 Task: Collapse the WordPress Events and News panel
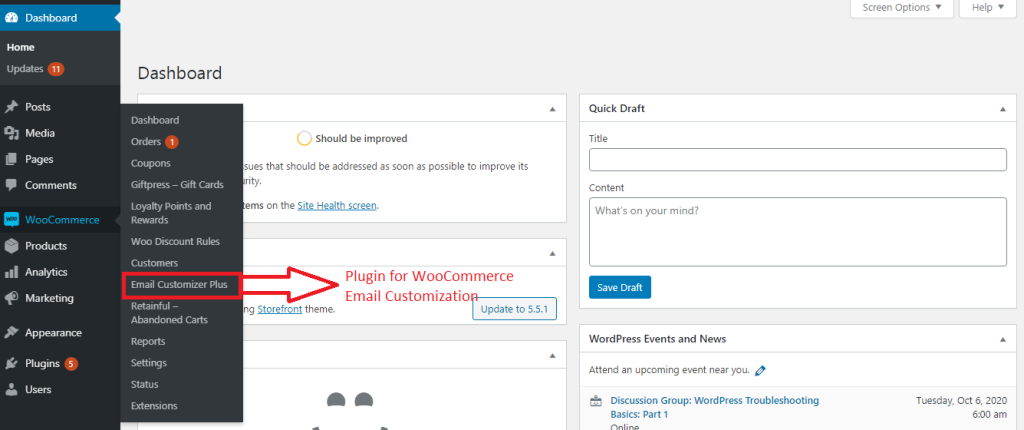click(x=1003, y=339)
